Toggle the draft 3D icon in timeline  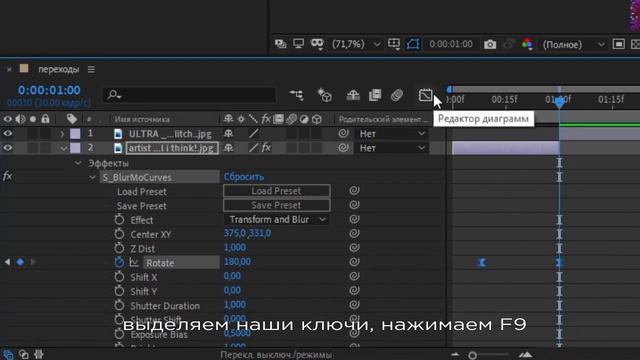[324, 95]
